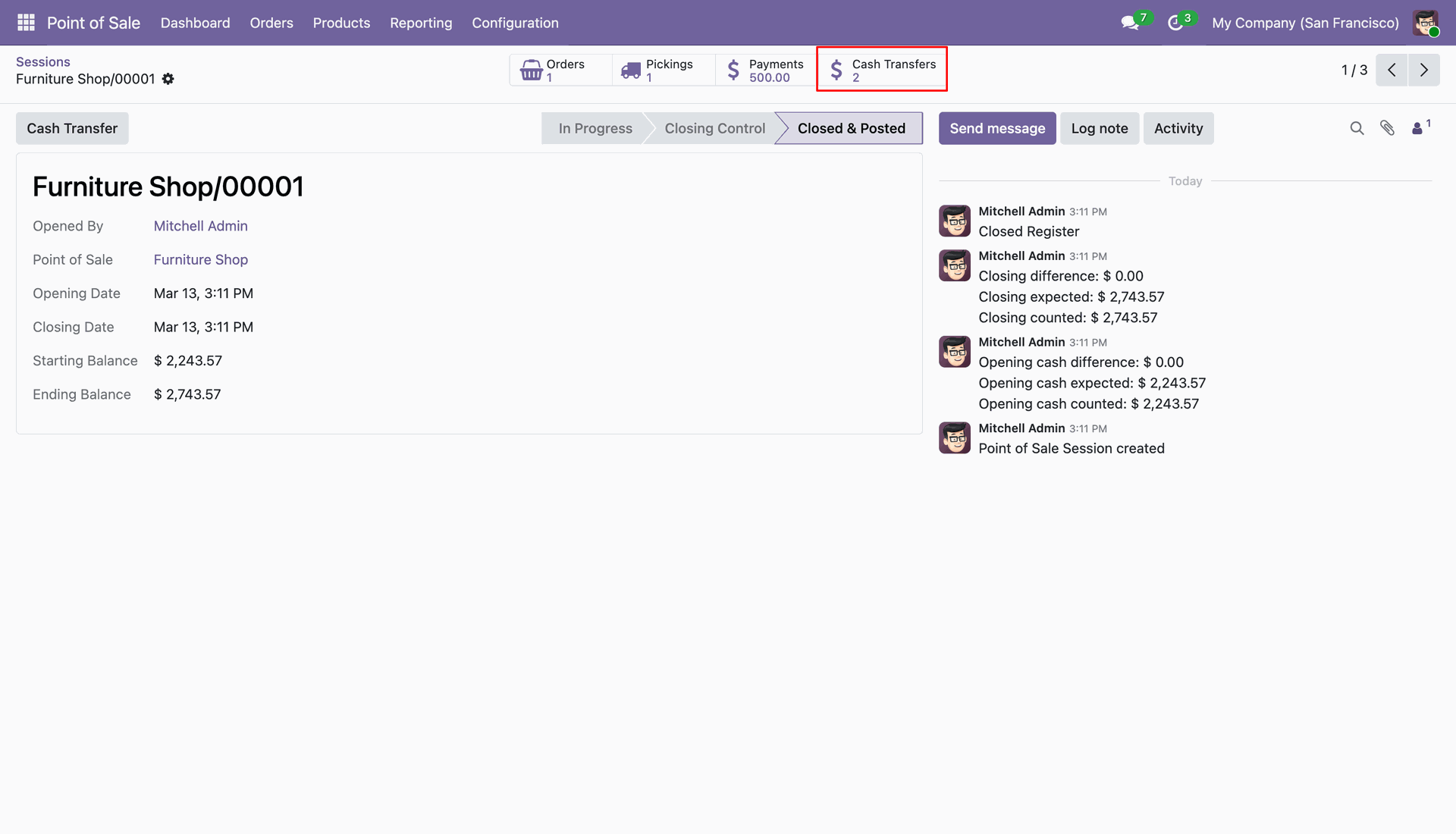Open the Cash Transfers stat button

pos(882,70)
